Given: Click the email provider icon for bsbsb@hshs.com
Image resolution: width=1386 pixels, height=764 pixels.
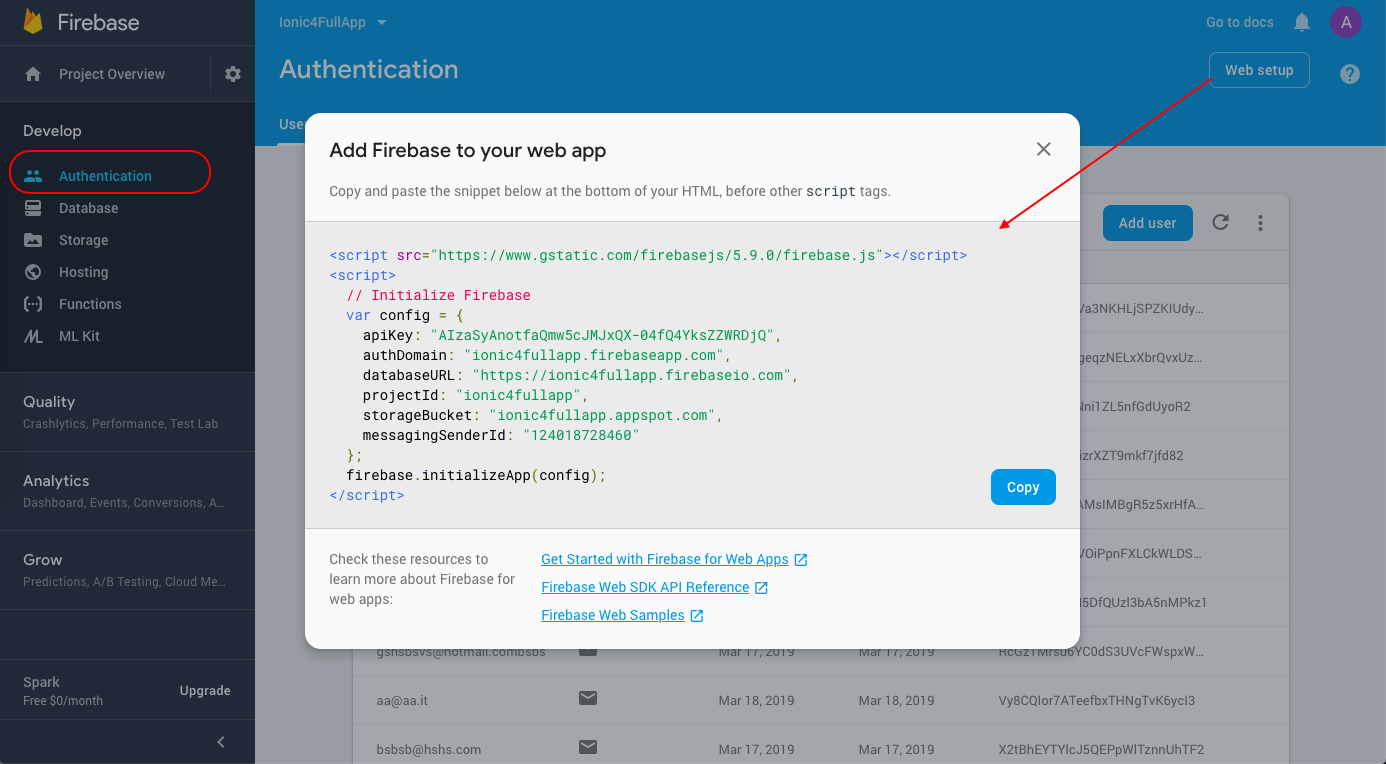Looking at the screenshot, I should pos(588,748).
